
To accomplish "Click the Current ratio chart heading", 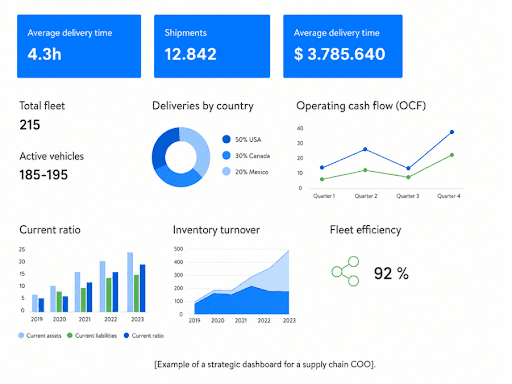I will click(x=50, y=230).
